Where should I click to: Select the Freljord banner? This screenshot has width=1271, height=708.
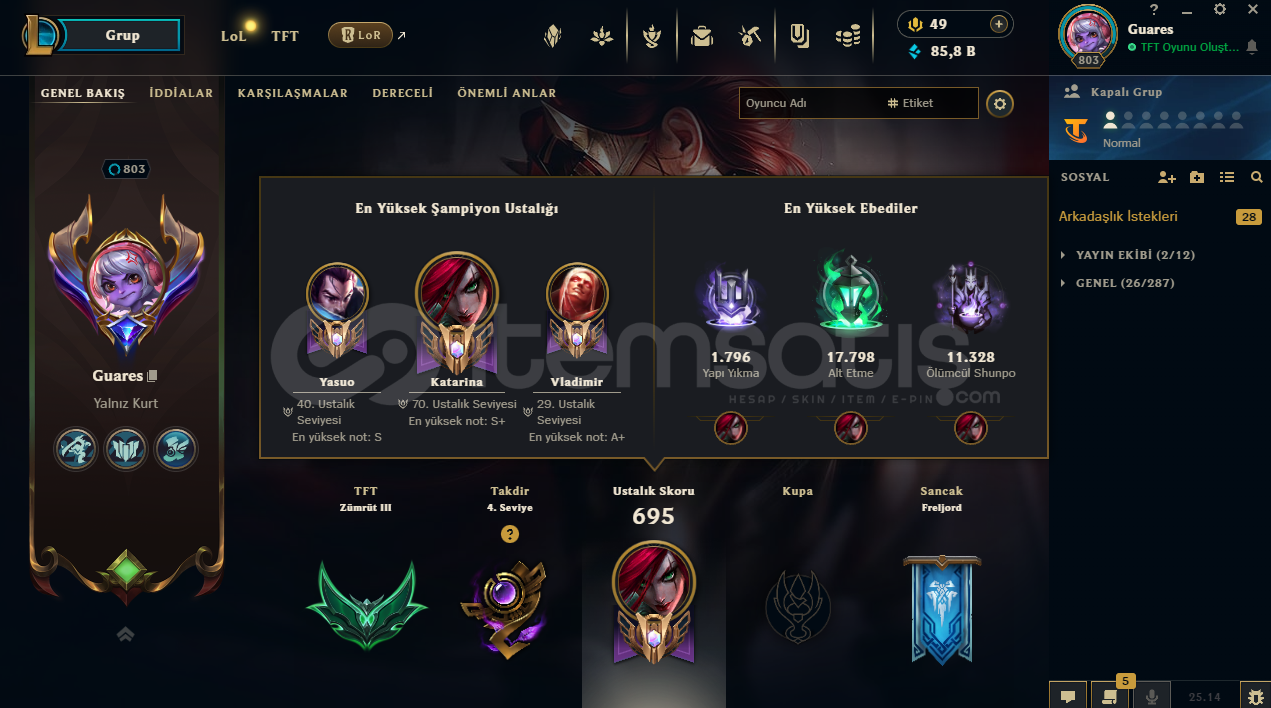pyautogui.click(x=941, y=609)
